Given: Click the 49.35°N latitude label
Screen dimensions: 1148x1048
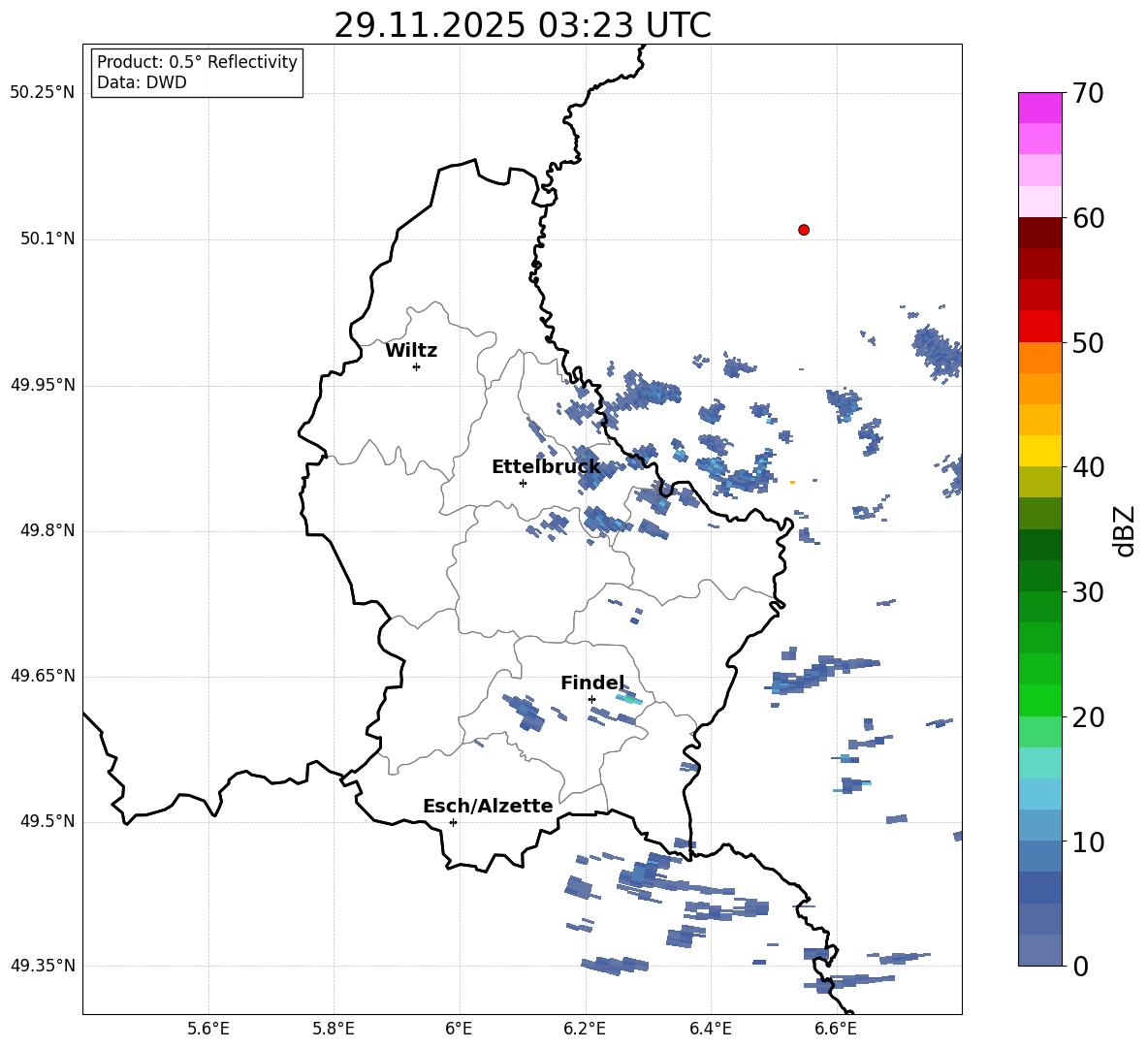Looking at the screenshot, I should coord(43,966).
